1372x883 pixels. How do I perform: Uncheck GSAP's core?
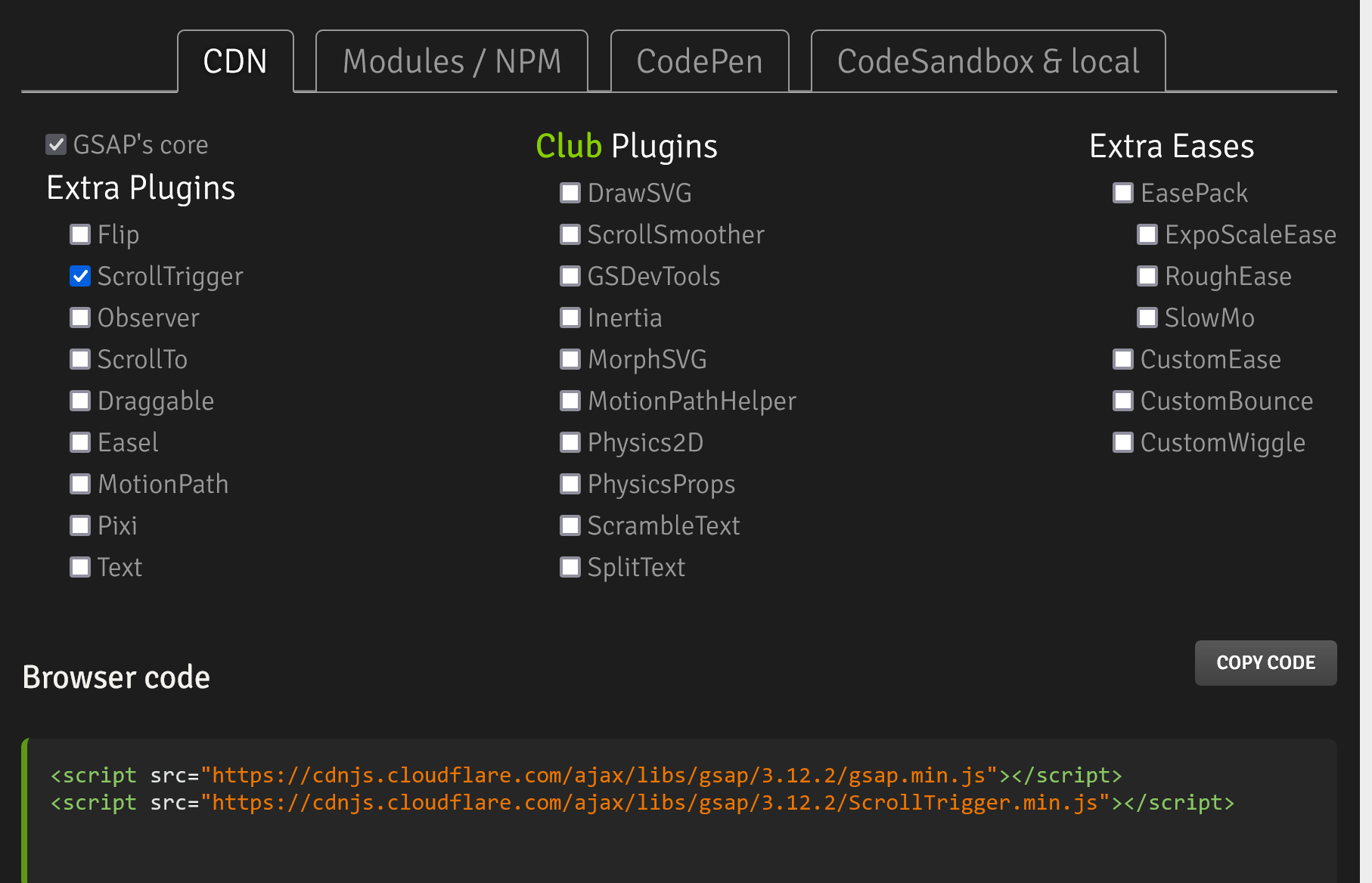click(x=56, y=144)
